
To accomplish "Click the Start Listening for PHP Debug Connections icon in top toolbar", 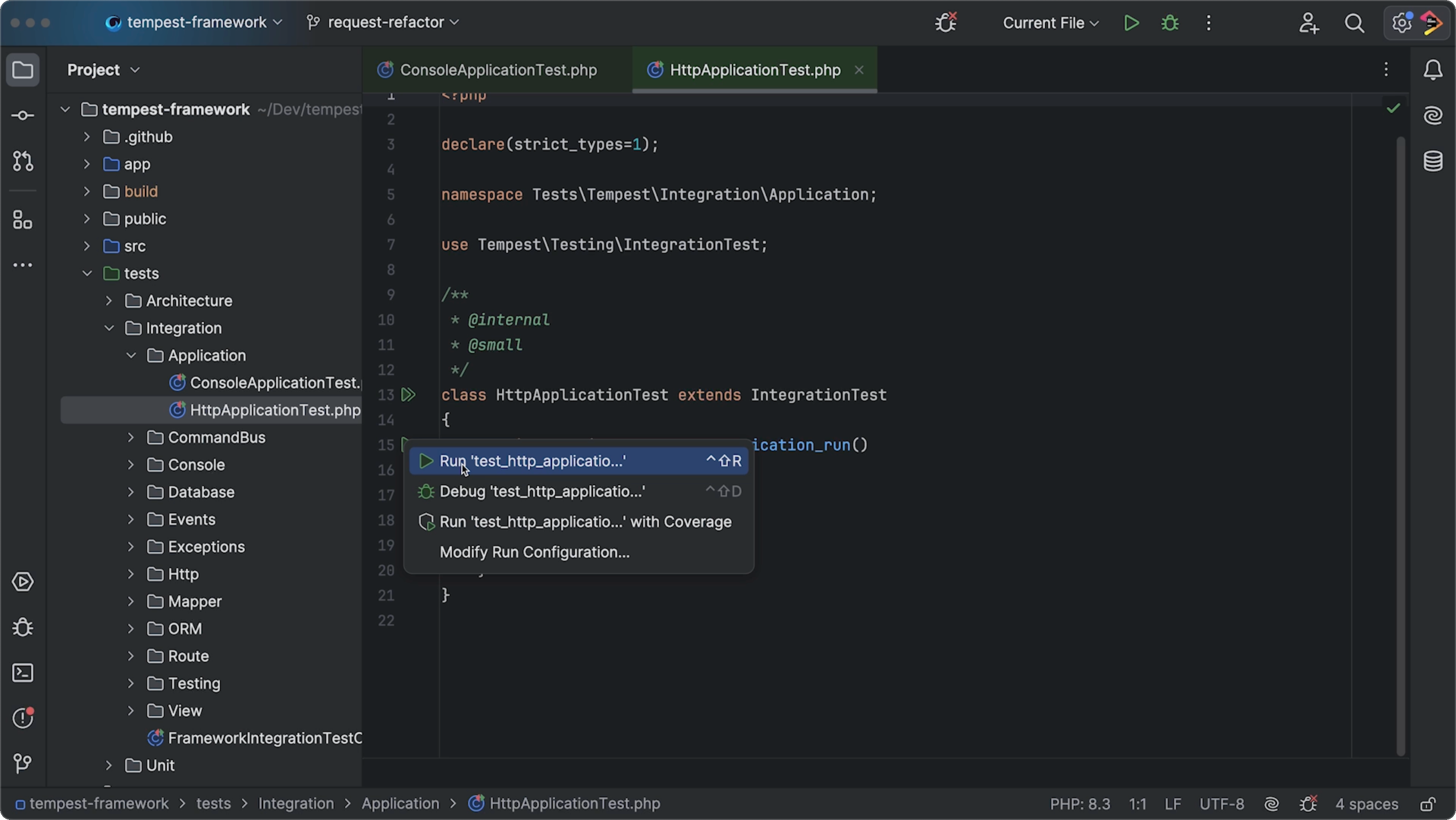I will [946, 23].
